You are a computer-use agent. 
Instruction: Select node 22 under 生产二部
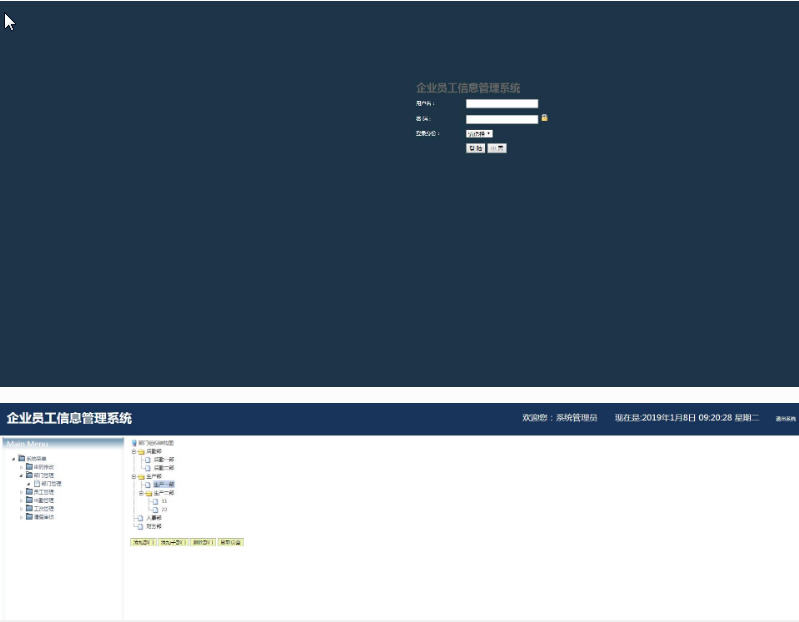(164, 509)
